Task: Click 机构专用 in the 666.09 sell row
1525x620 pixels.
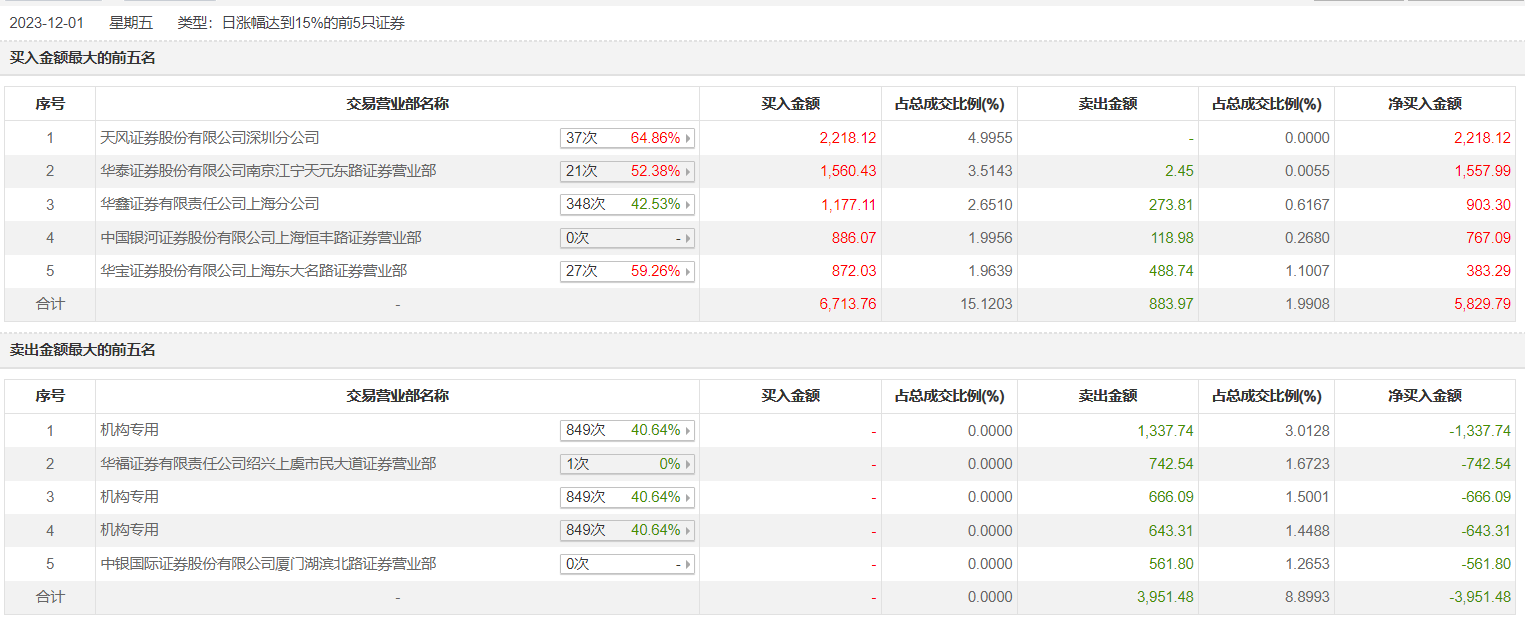Action: (130, 497)
